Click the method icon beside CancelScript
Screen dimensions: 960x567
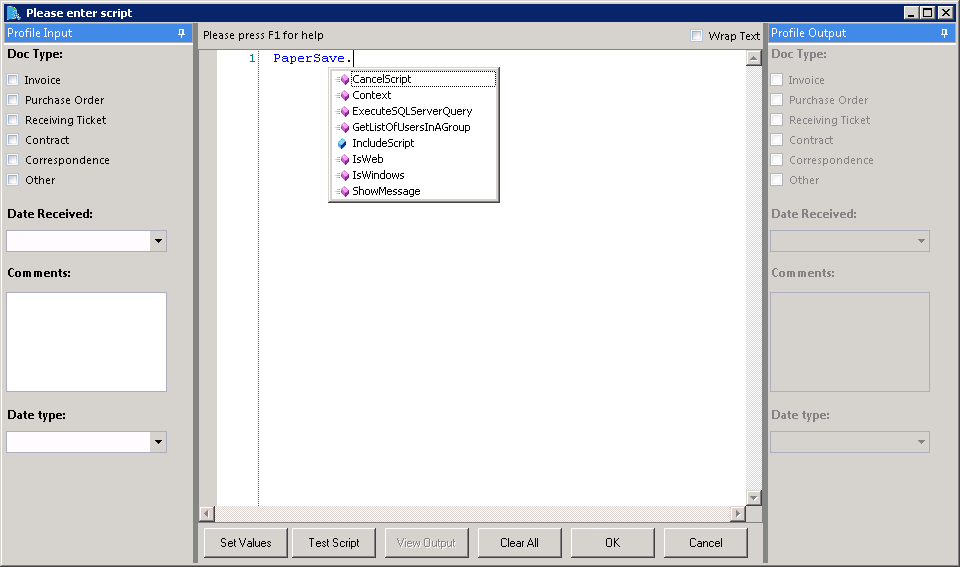point(343,79)
